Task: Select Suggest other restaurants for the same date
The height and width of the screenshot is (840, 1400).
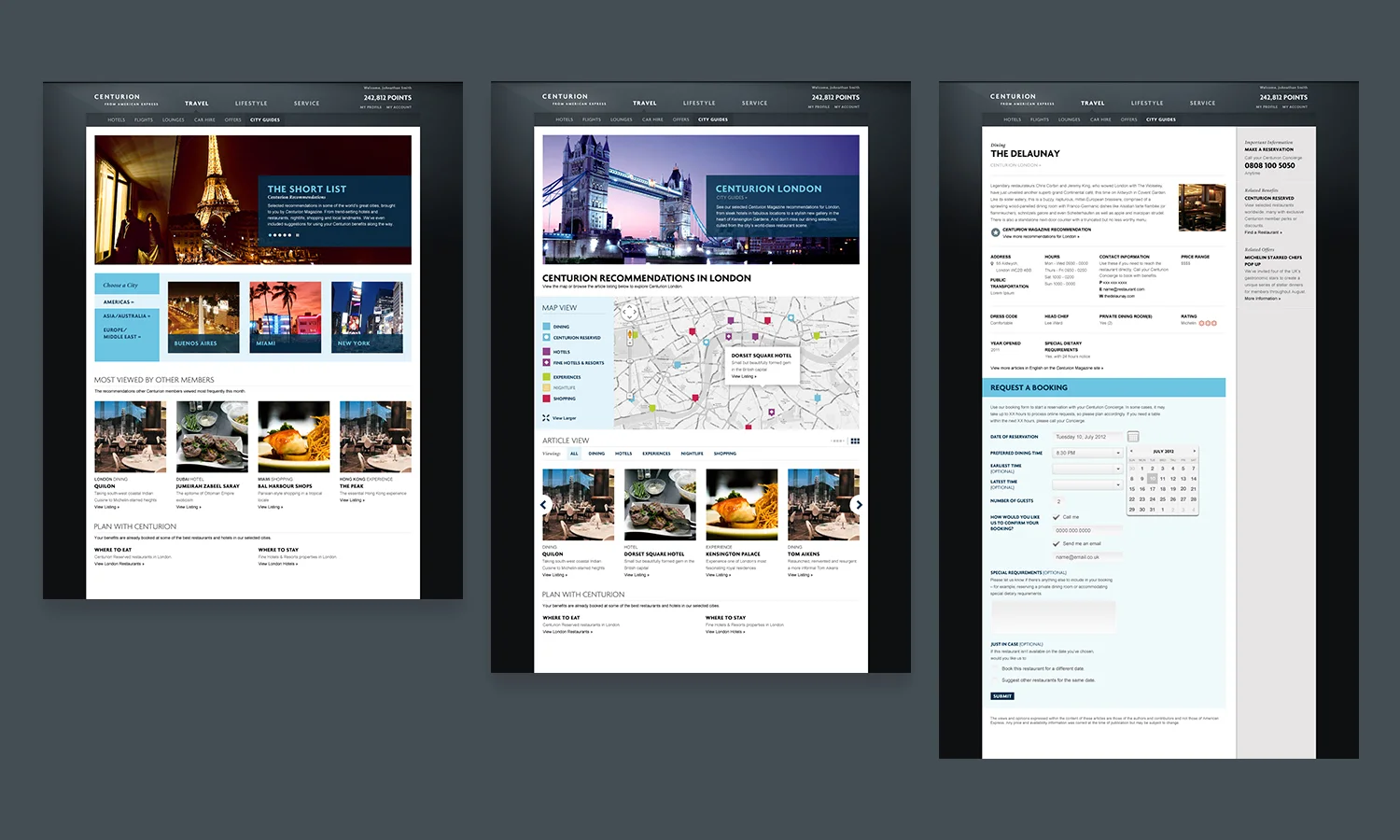Action: click(x=996, y=680)
